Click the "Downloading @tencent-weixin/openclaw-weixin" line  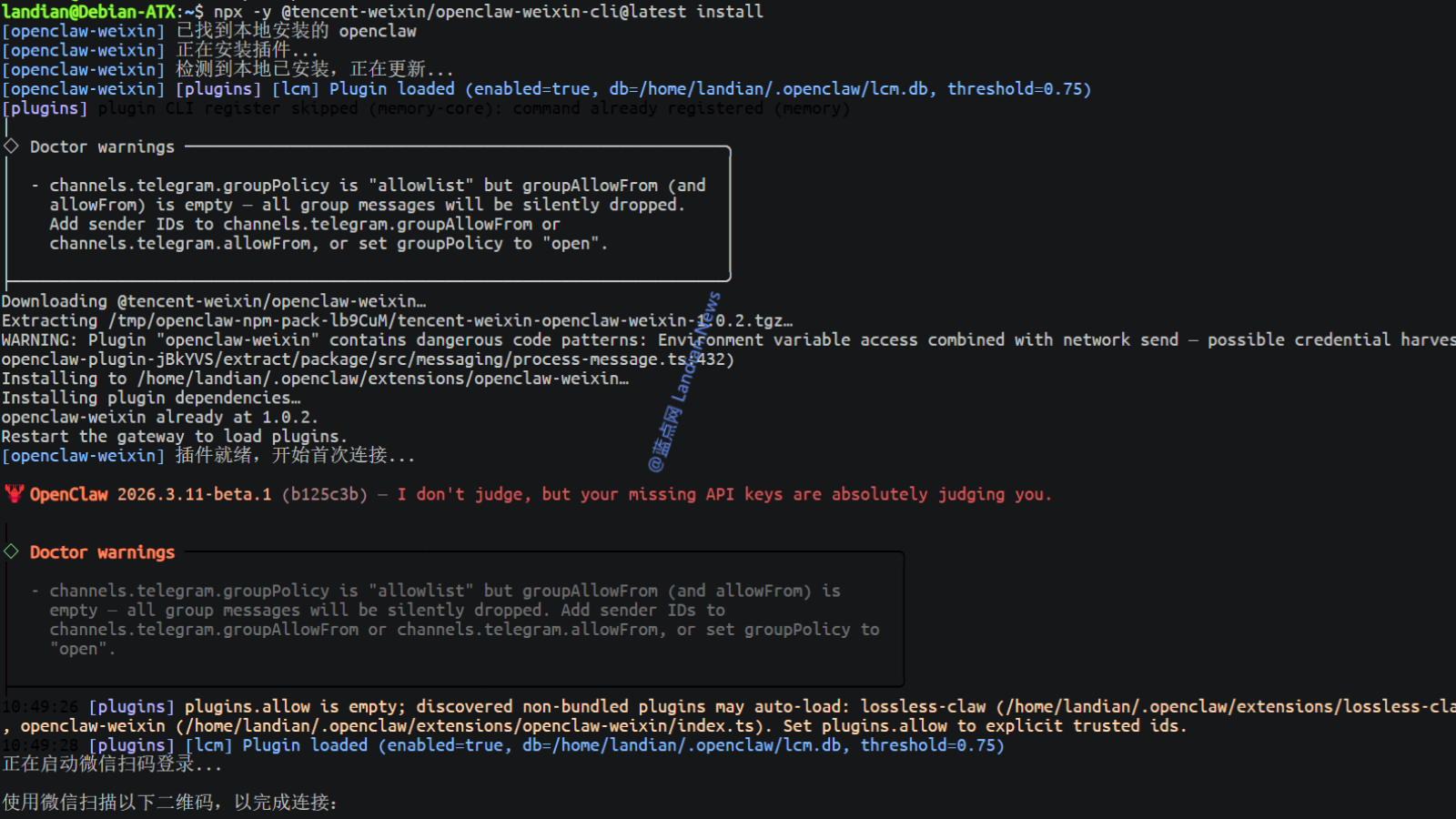tap(213, 301)
